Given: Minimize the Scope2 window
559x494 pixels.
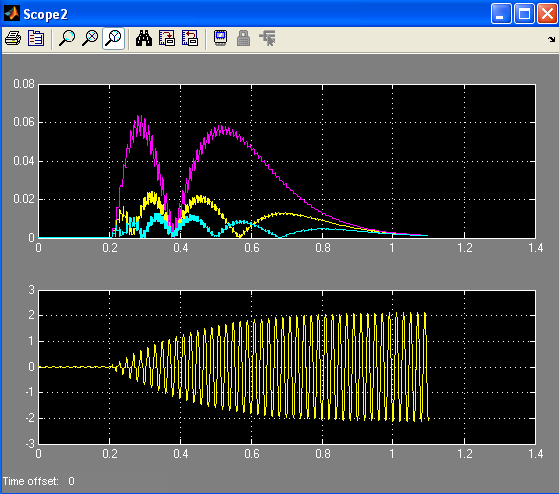Looking at the screenshot, I should [501, 14].
